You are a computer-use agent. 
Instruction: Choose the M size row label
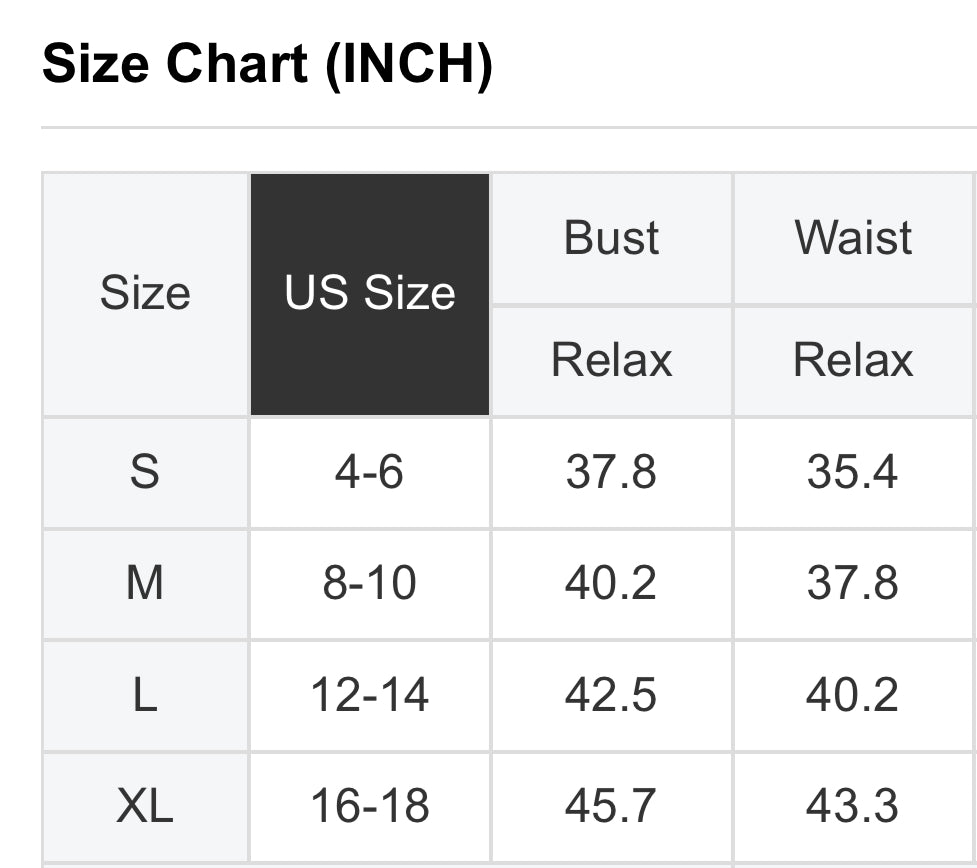tap(145, 583)
